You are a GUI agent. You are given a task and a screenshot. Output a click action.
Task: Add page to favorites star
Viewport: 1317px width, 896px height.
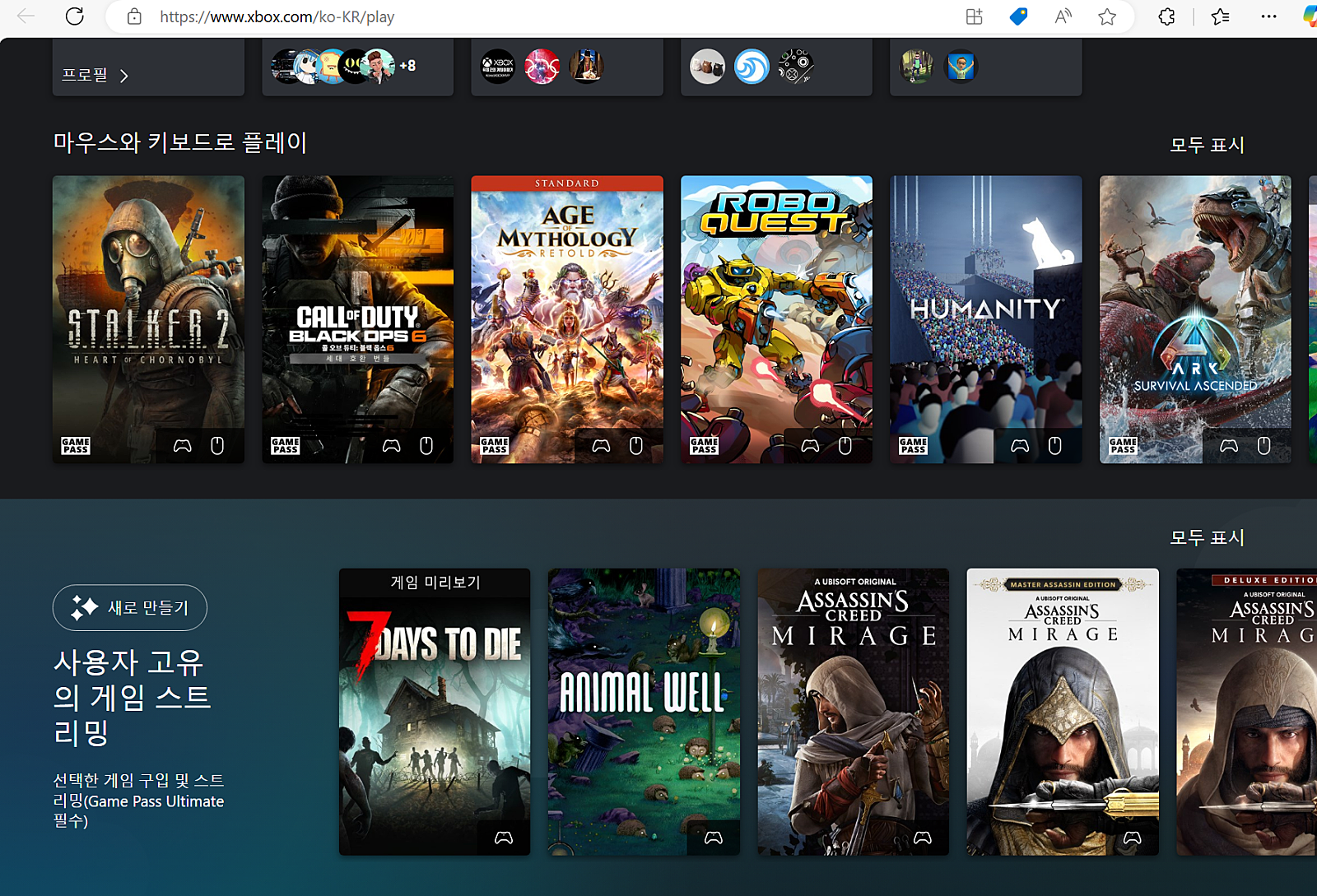(1107, 16)
